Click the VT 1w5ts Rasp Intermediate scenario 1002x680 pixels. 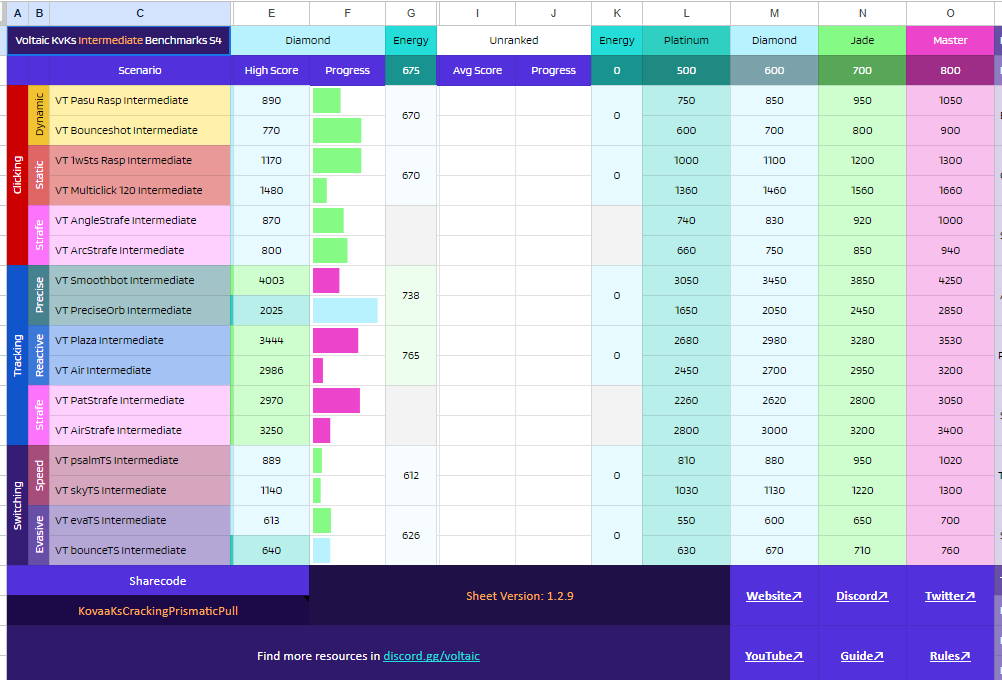(140, 160)
